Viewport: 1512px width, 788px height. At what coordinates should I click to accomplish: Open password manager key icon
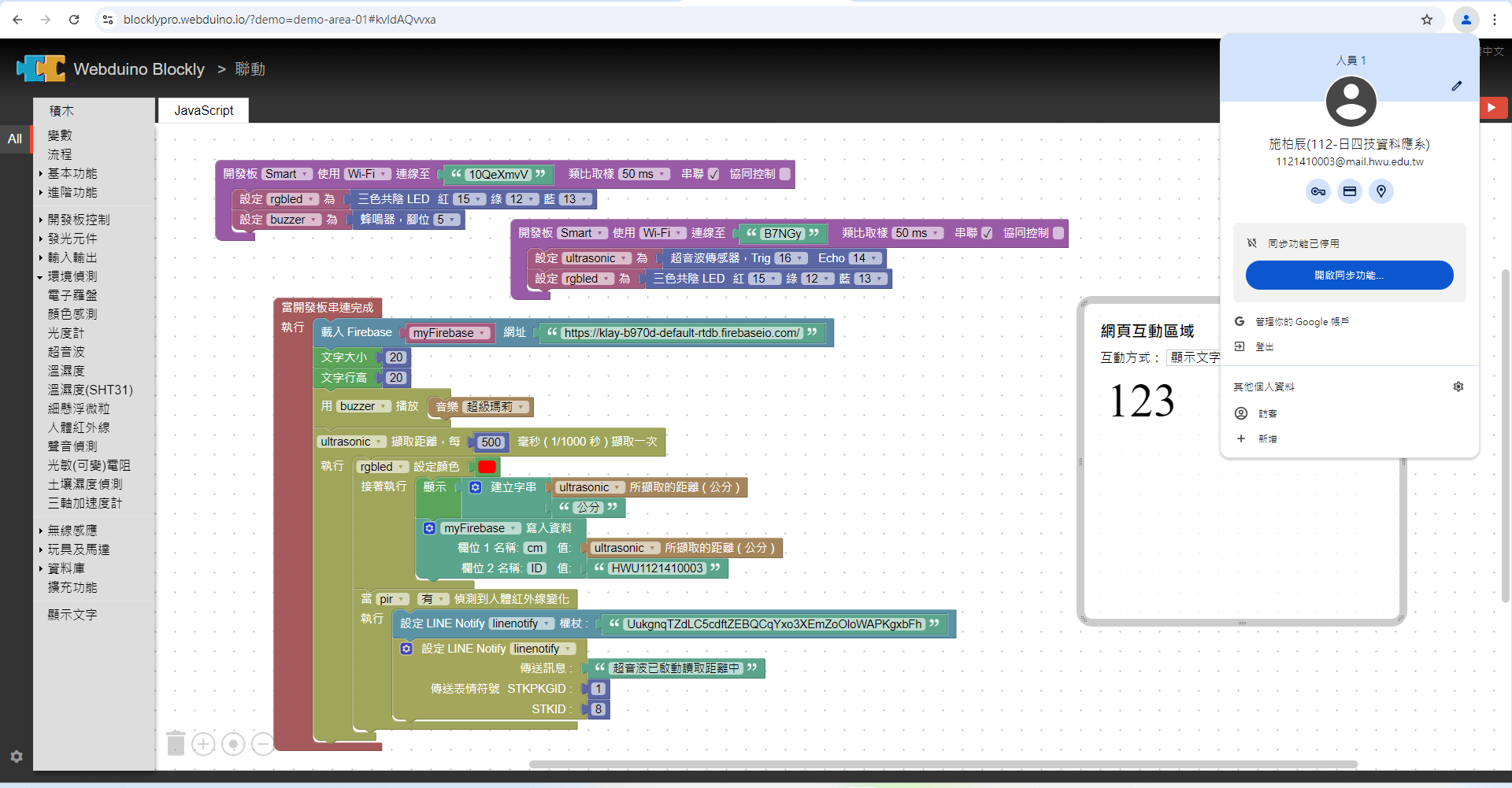click(x=1317, y=191)
